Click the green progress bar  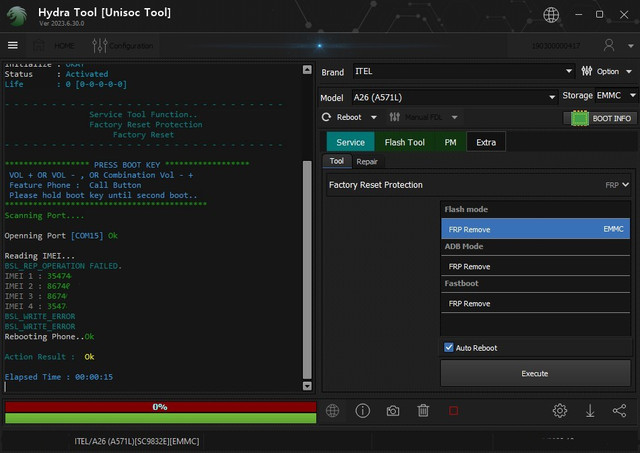pos(160,418)
